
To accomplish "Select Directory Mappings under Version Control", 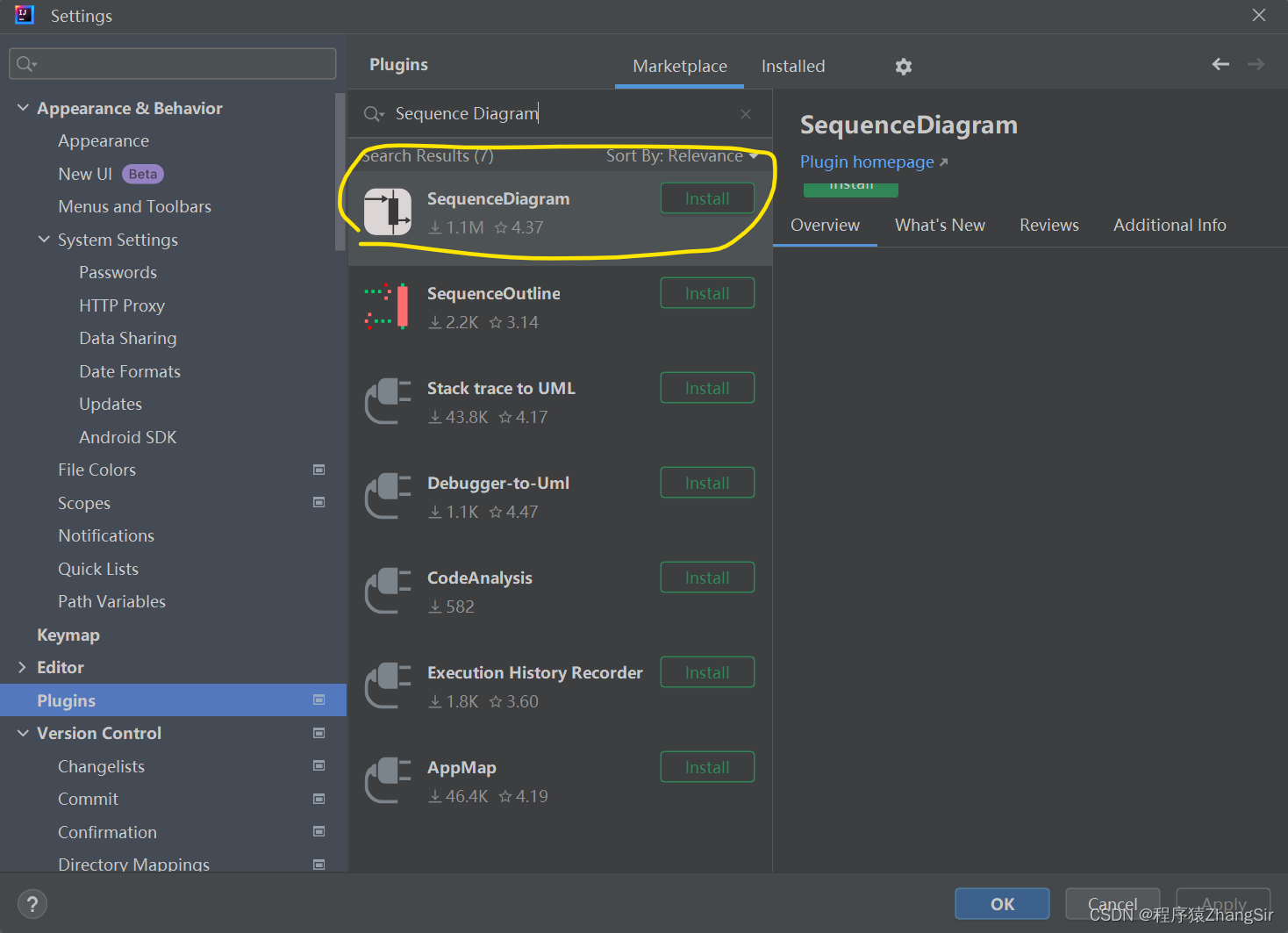I will [133, 864].
